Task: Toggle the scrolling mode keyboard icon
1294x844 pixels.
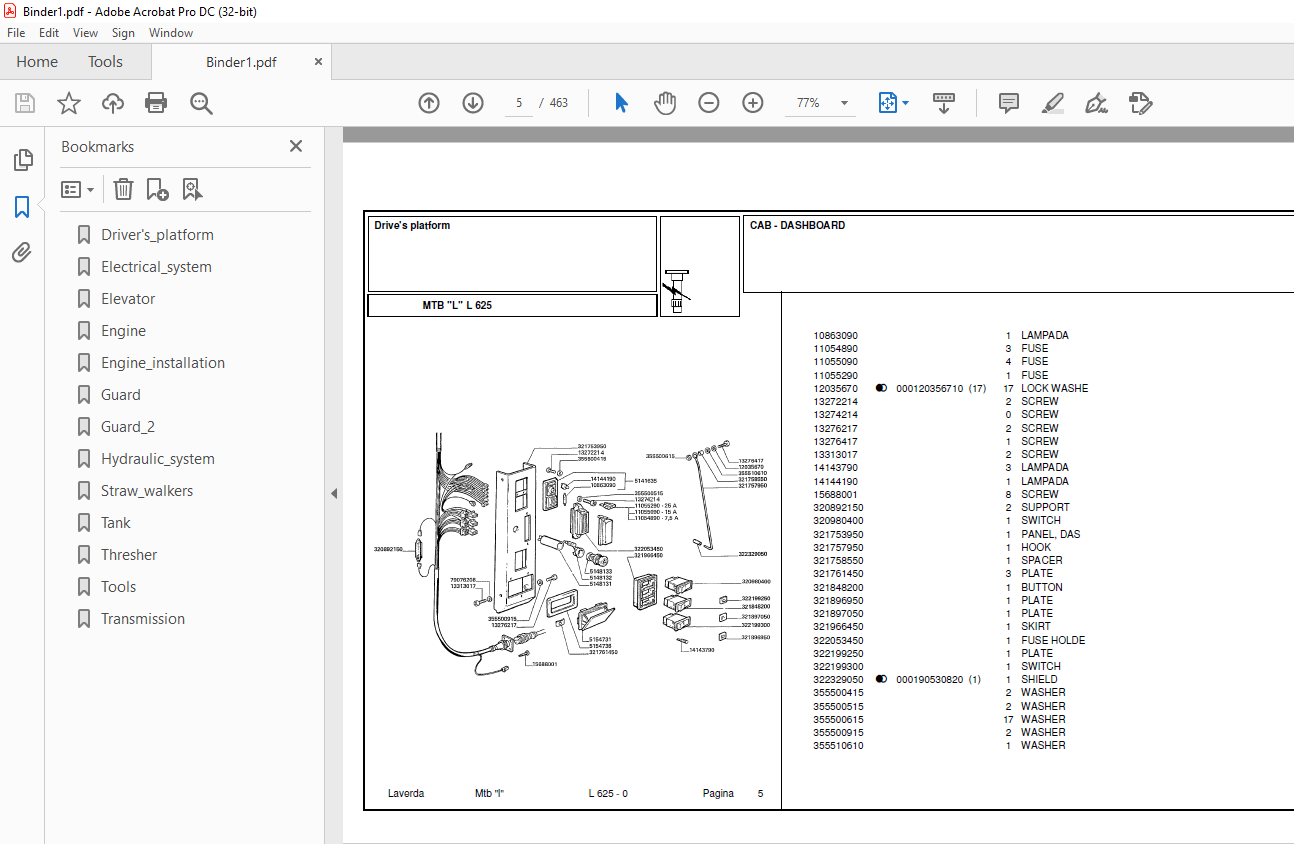Action: pyautogui.click(x=944, y=103)
